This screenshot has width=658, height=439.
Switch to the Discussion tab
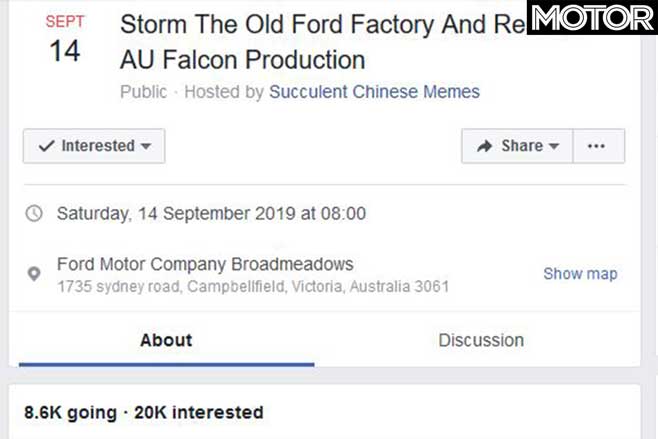point(481,340)
